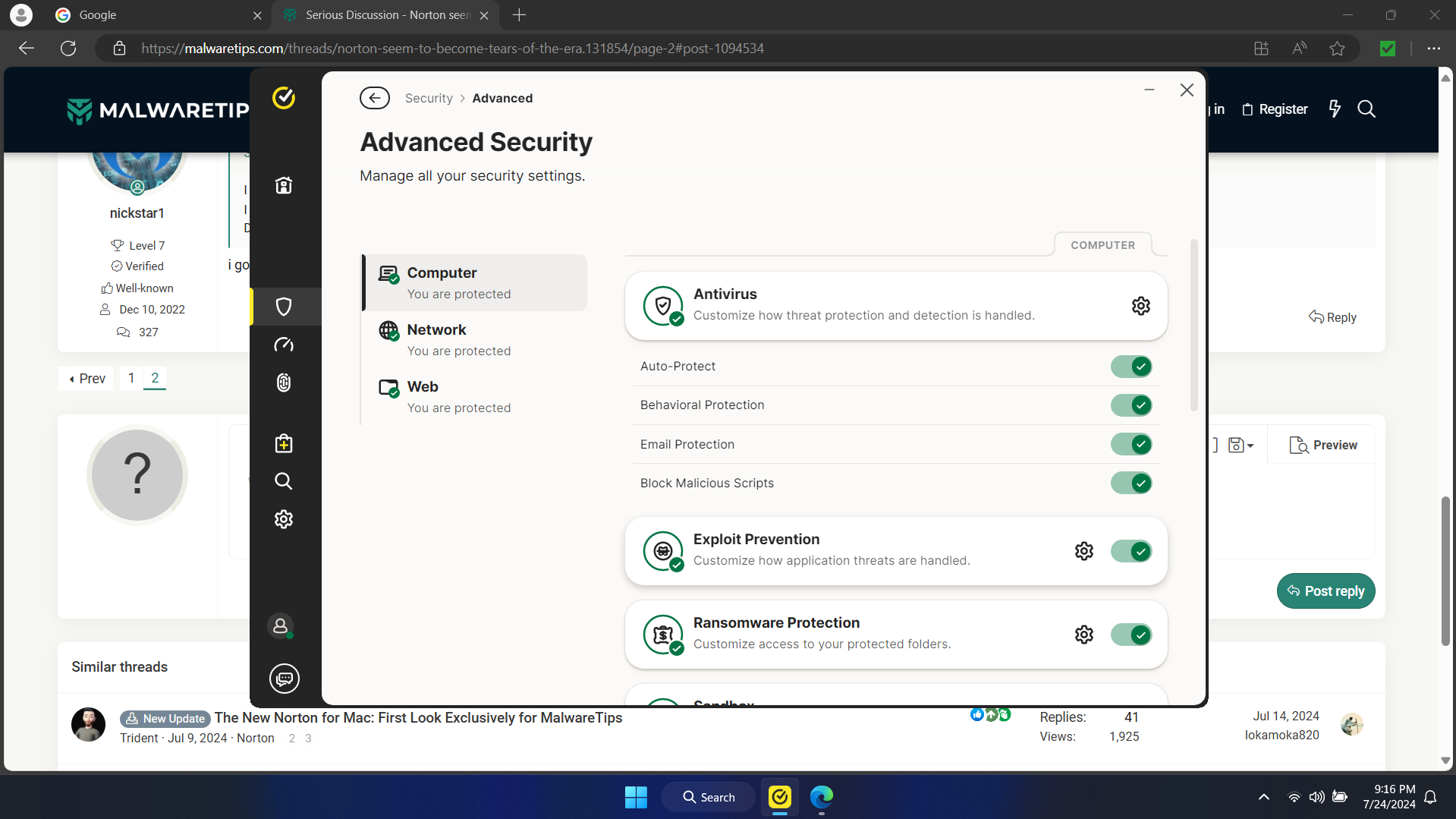The height and width of the screenshot is (819, 1456).
Task: Click the unknown-user avatar thumbnail
Action: pyautogui.click(x=137, y=475)
